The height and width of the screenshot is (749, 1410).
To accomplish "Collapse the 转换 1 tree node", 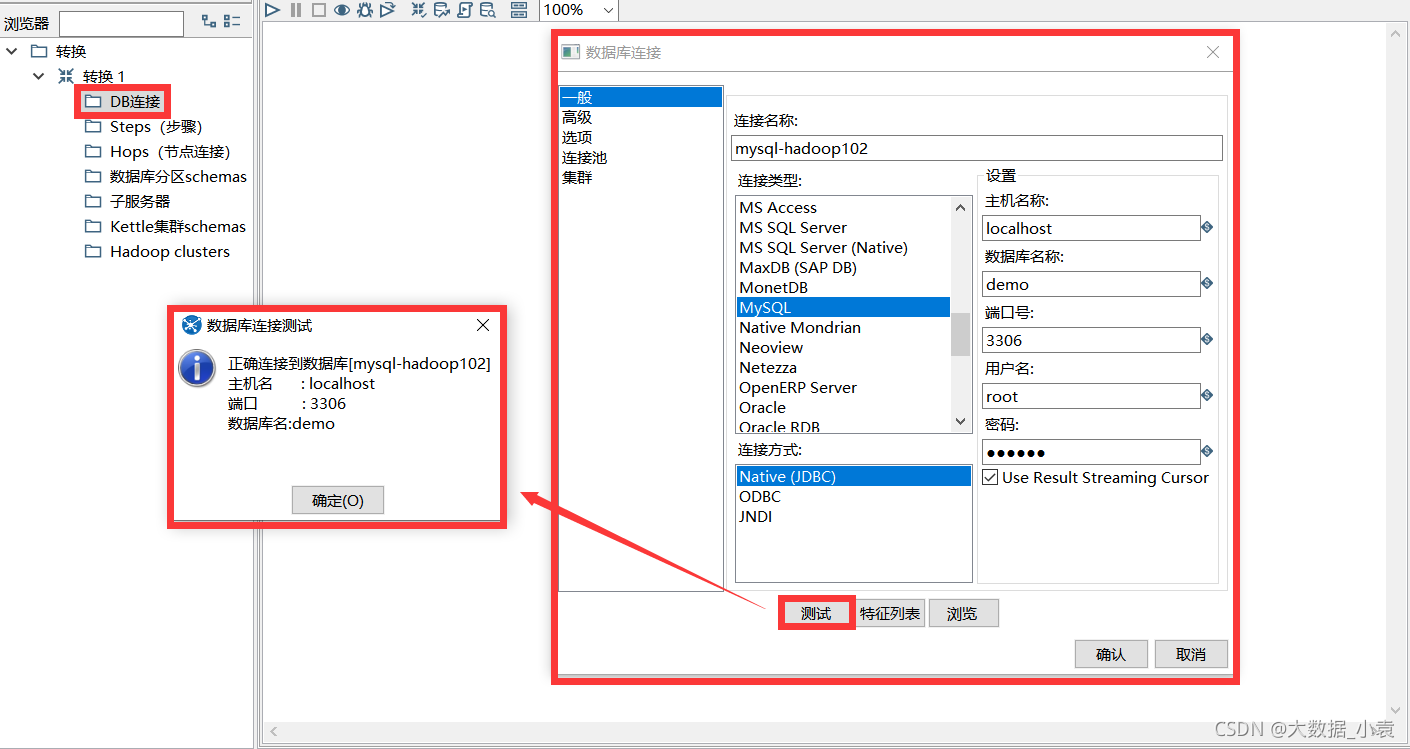I will [39, 76].
